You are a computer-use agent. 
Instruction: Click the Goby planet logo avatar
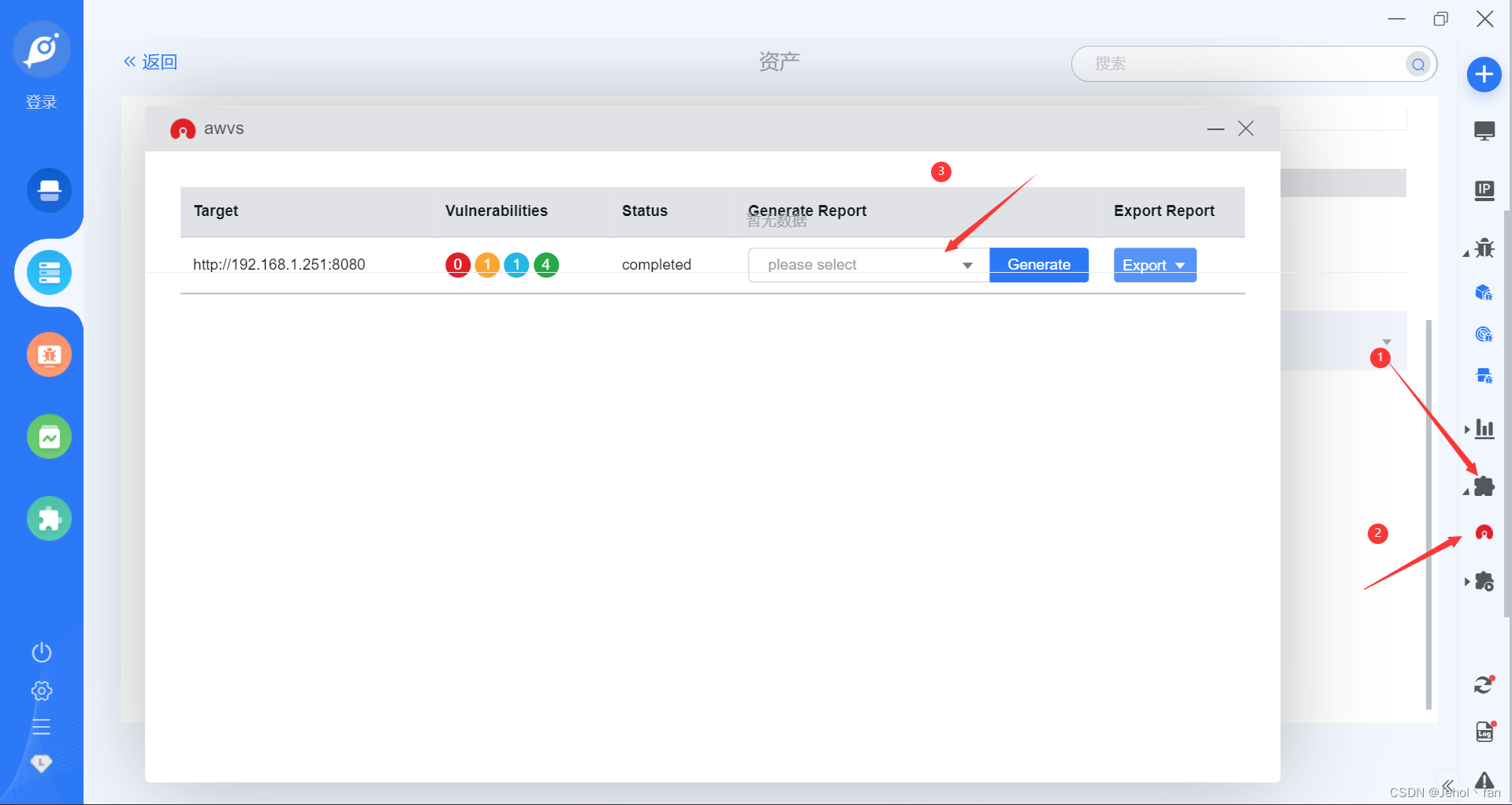coord(42,49)
